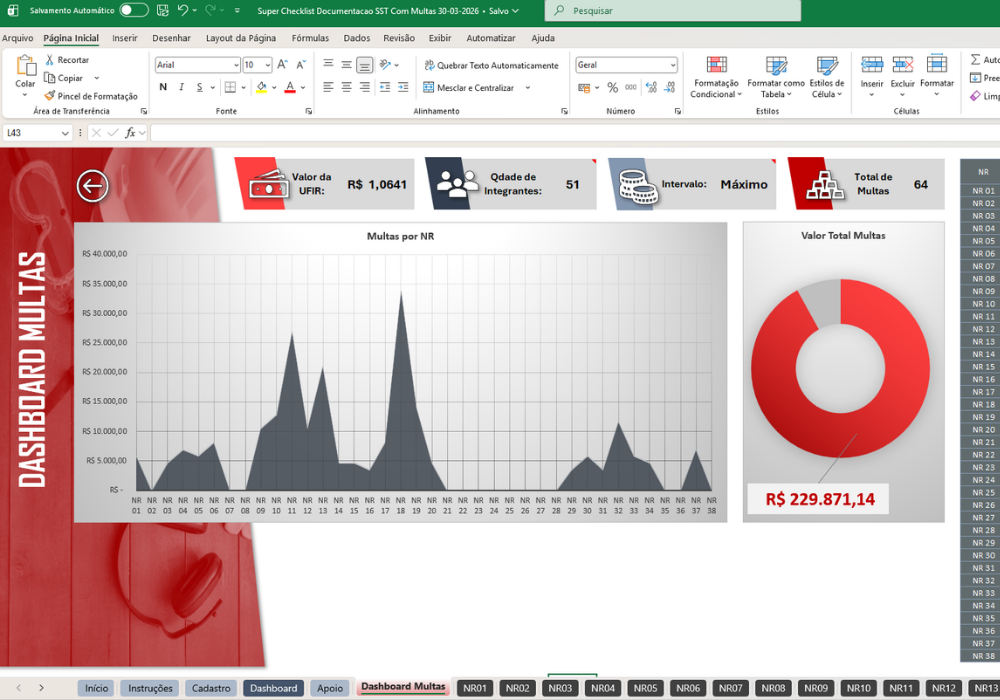Click the middle vertical align icon
1000x700 pixels.
[x=346, y=64]
